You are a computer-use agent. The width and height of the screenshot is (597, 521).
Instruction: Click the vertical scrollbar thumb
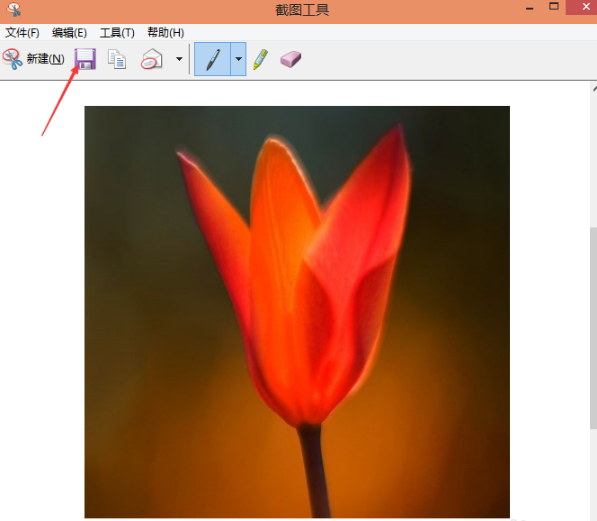(x=593, y=328)
